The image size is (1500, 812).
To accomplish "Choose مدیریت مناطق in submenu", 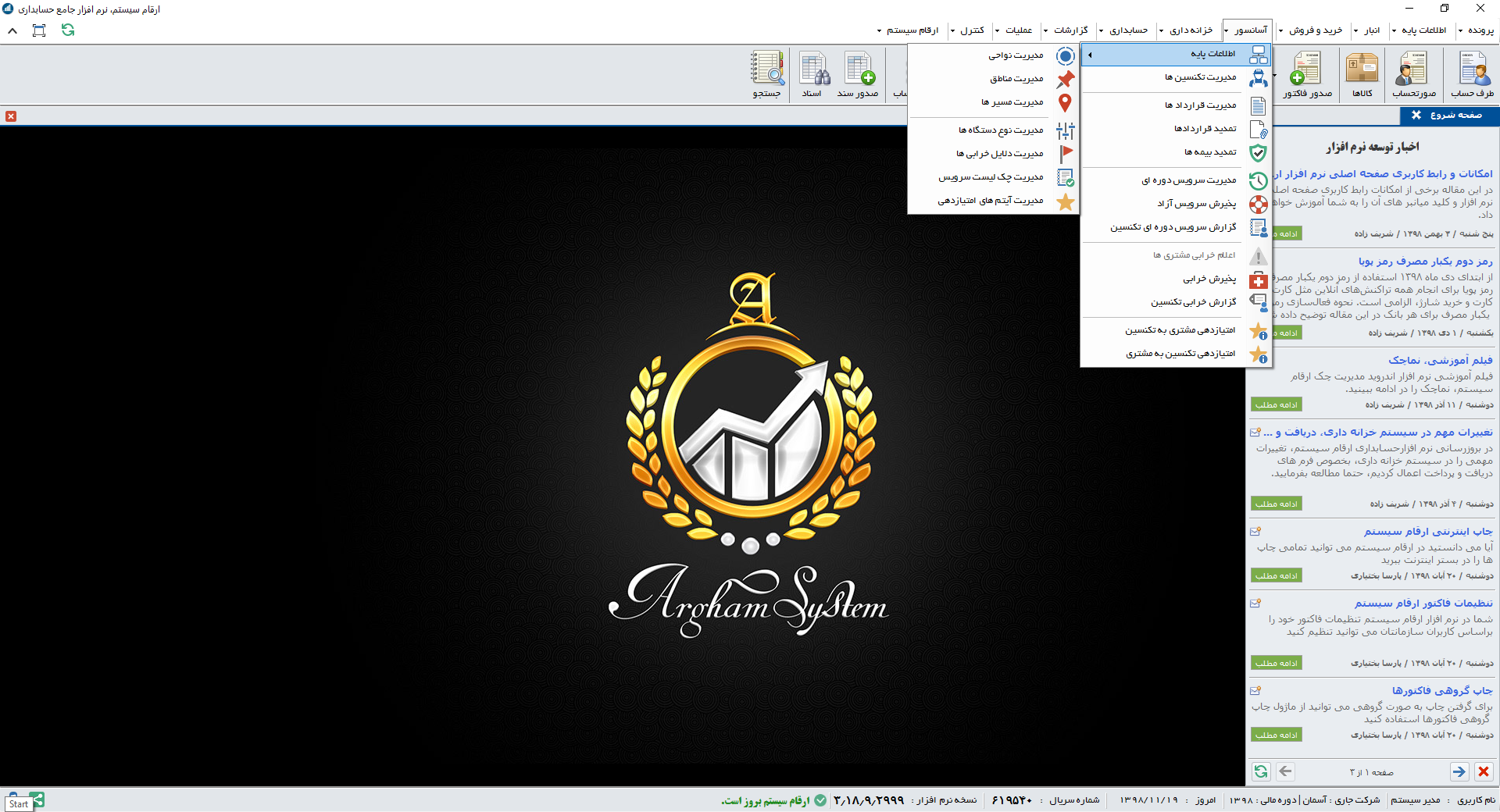I will pyautogui.click(x=993, y=79).
